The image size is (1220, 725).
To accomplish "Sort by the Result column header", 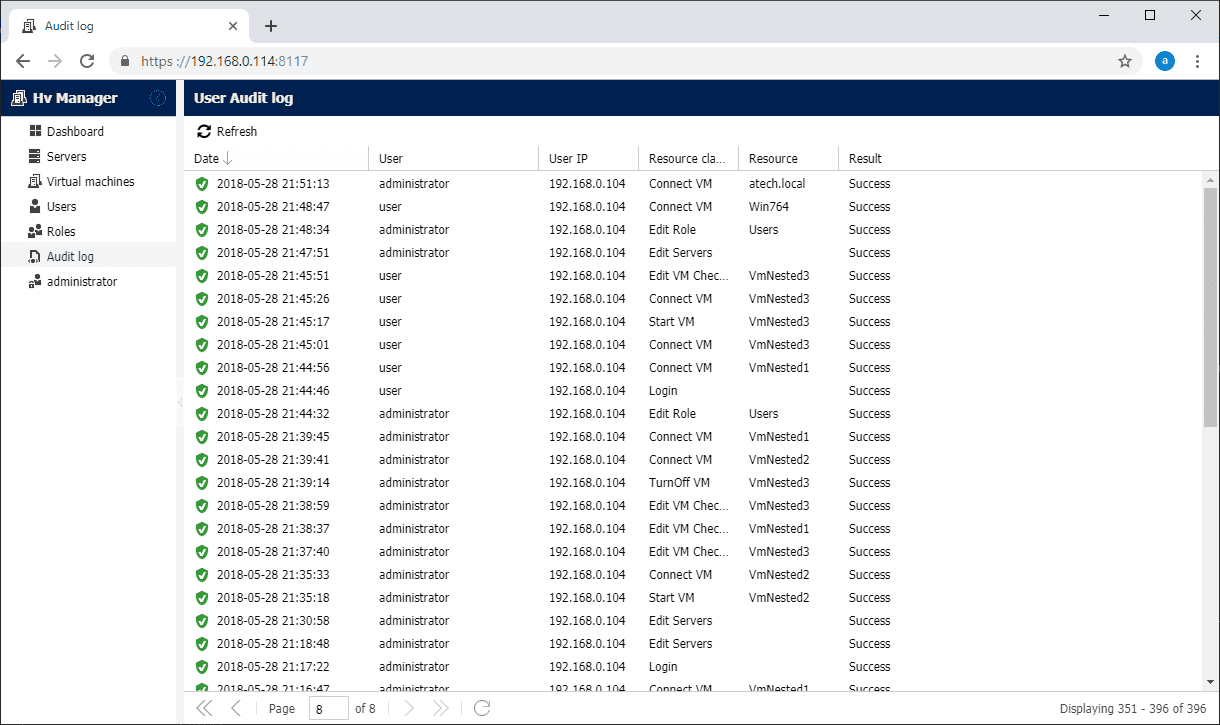I will point(865,159).
